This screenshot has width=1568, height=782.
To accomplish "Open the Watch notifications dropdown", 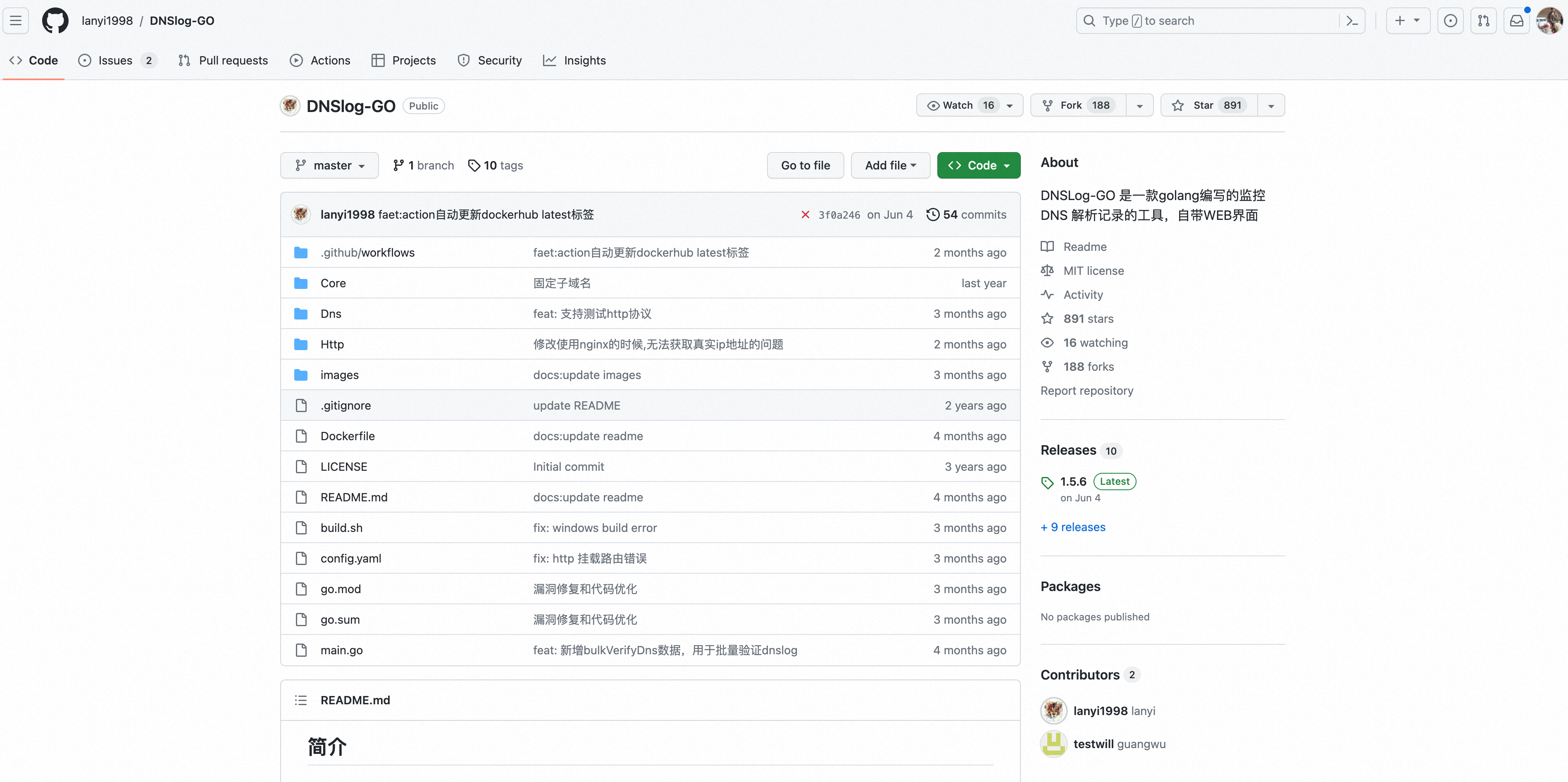I will tap(969, 105).
